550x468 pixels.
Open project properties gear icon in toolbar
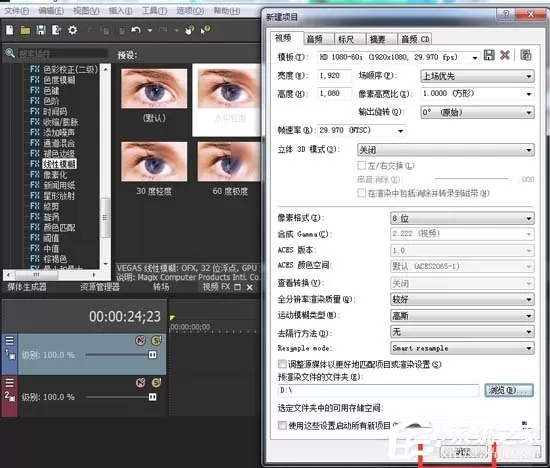(x=73, y=30)
